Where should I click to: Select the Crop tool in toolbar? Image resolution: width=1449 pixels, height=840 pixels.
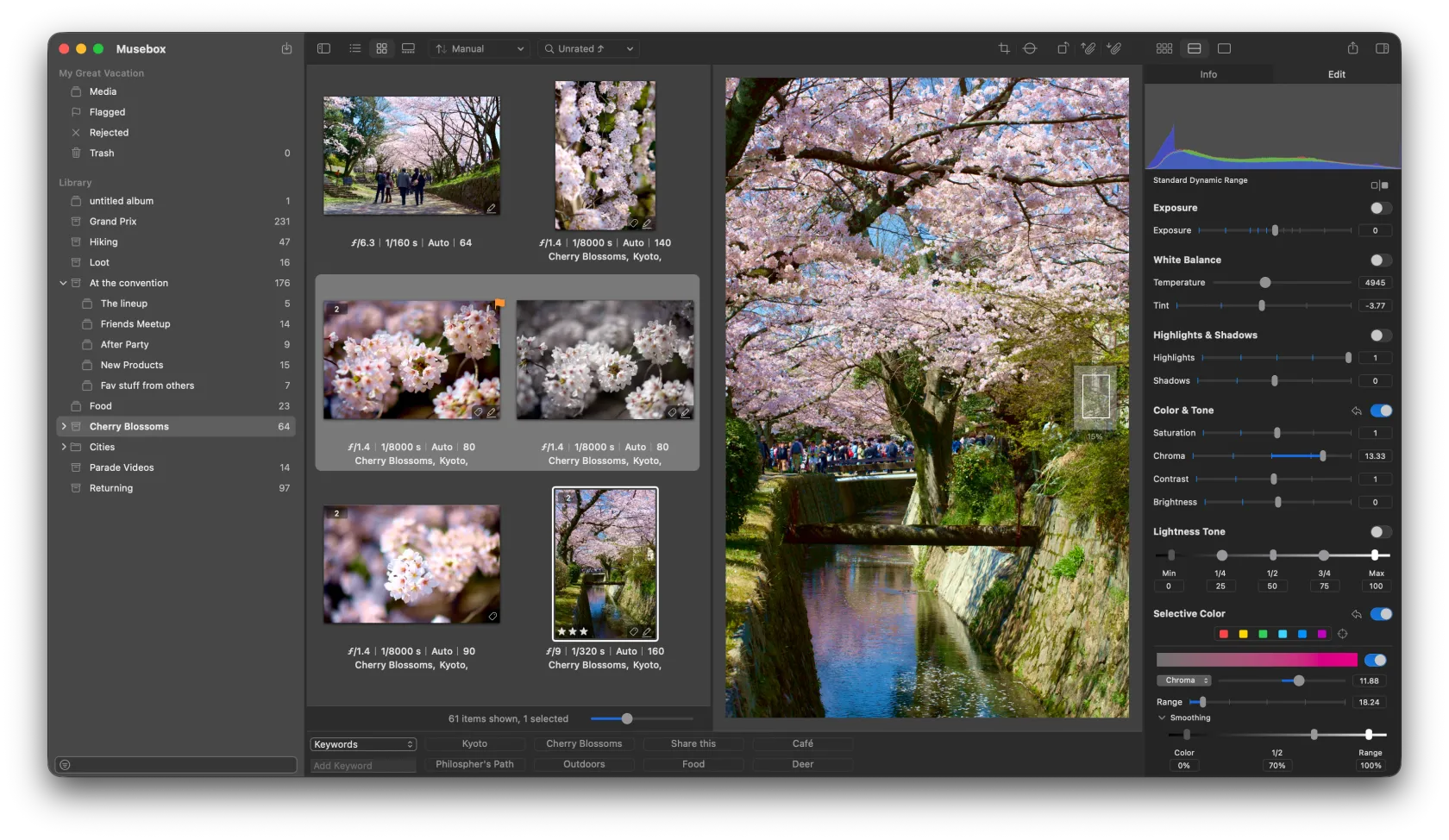pyautogui.click(x=1004, y=49)
